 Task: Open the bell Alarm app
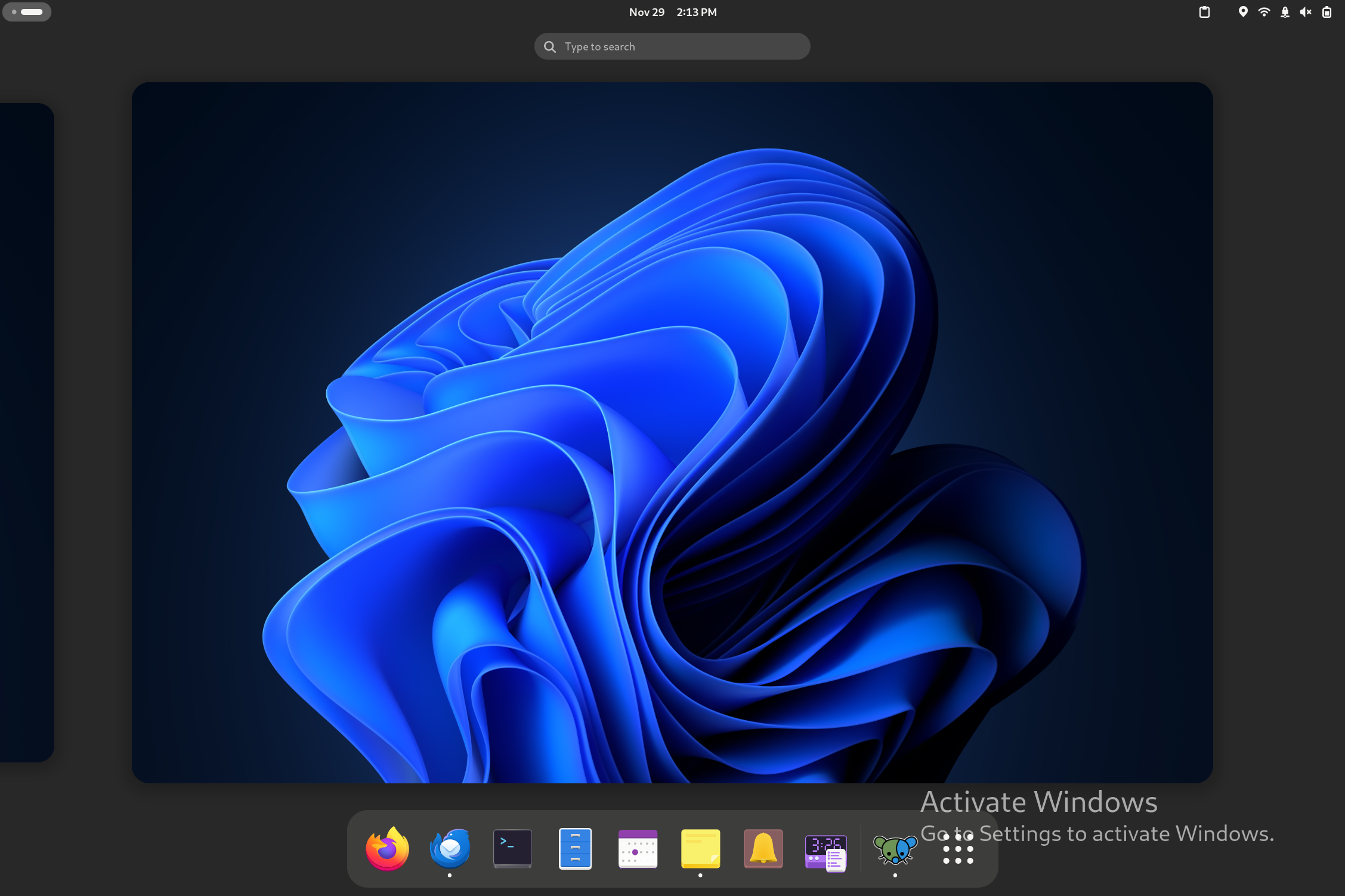click(763, 848)
